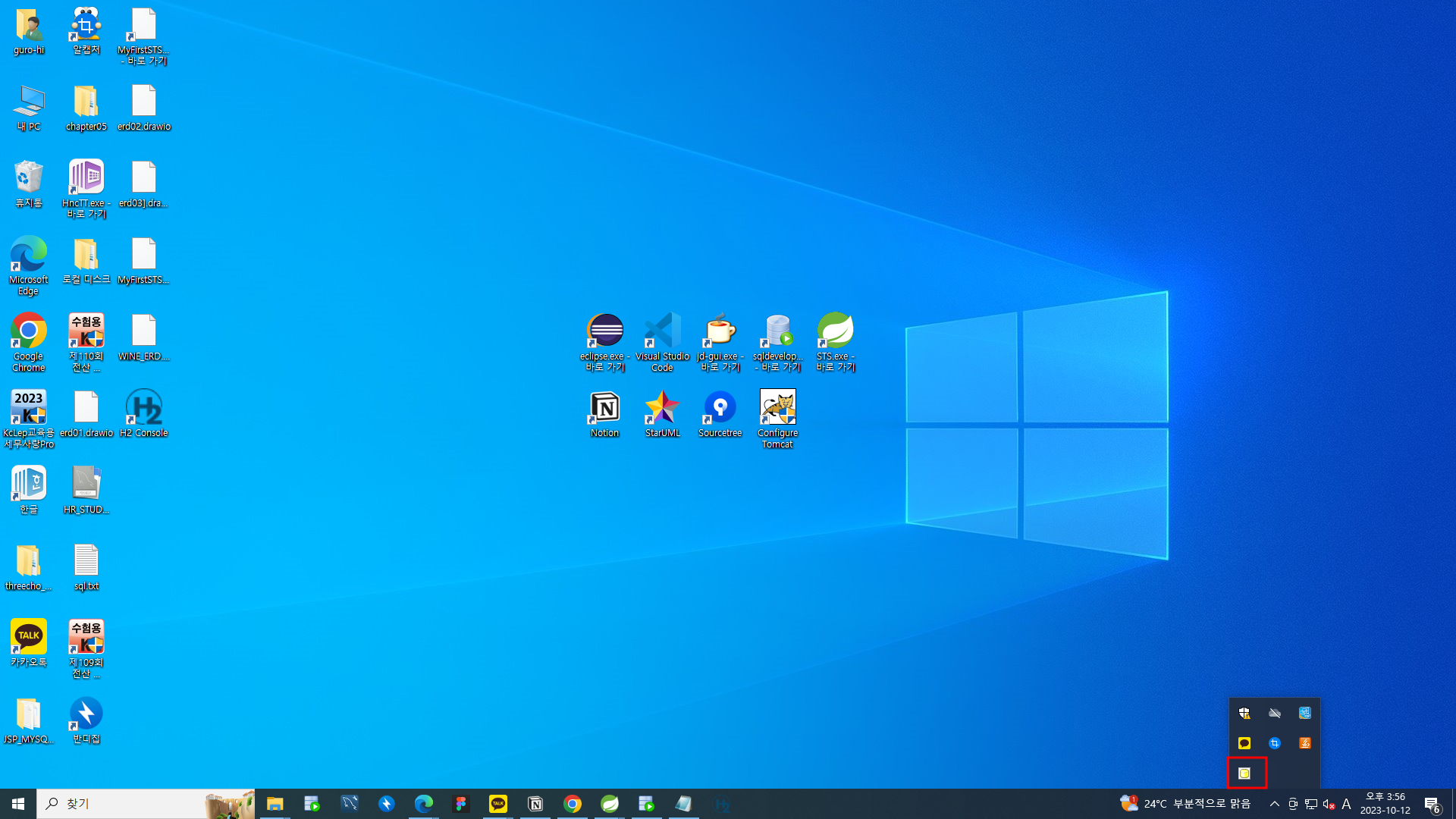Open the weather widget showing 24°C
The image size is (1456, 819).
point(1185,804)
